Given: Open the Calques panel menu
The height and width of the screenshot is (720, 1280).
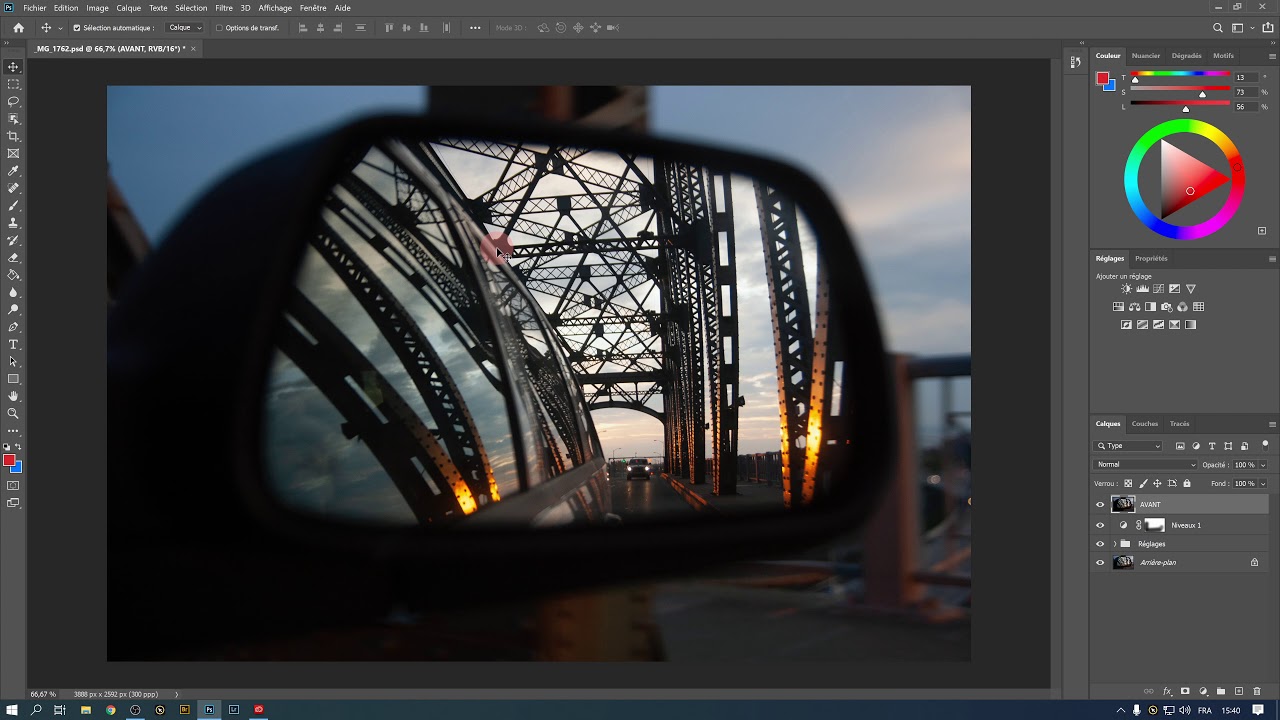Looking at the screenshot, I should point(1272,424).
